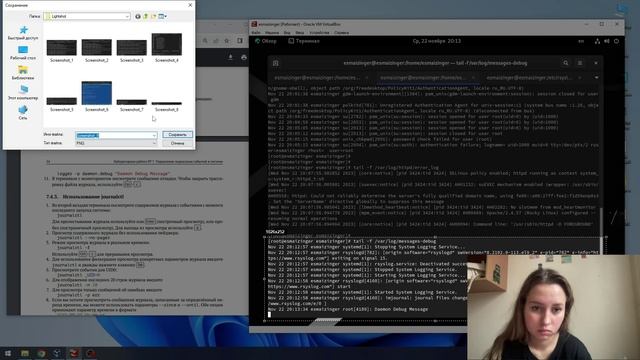Click network icon in GNOME top bar
This screenshot has width=640, height=360.
[597, 41]
